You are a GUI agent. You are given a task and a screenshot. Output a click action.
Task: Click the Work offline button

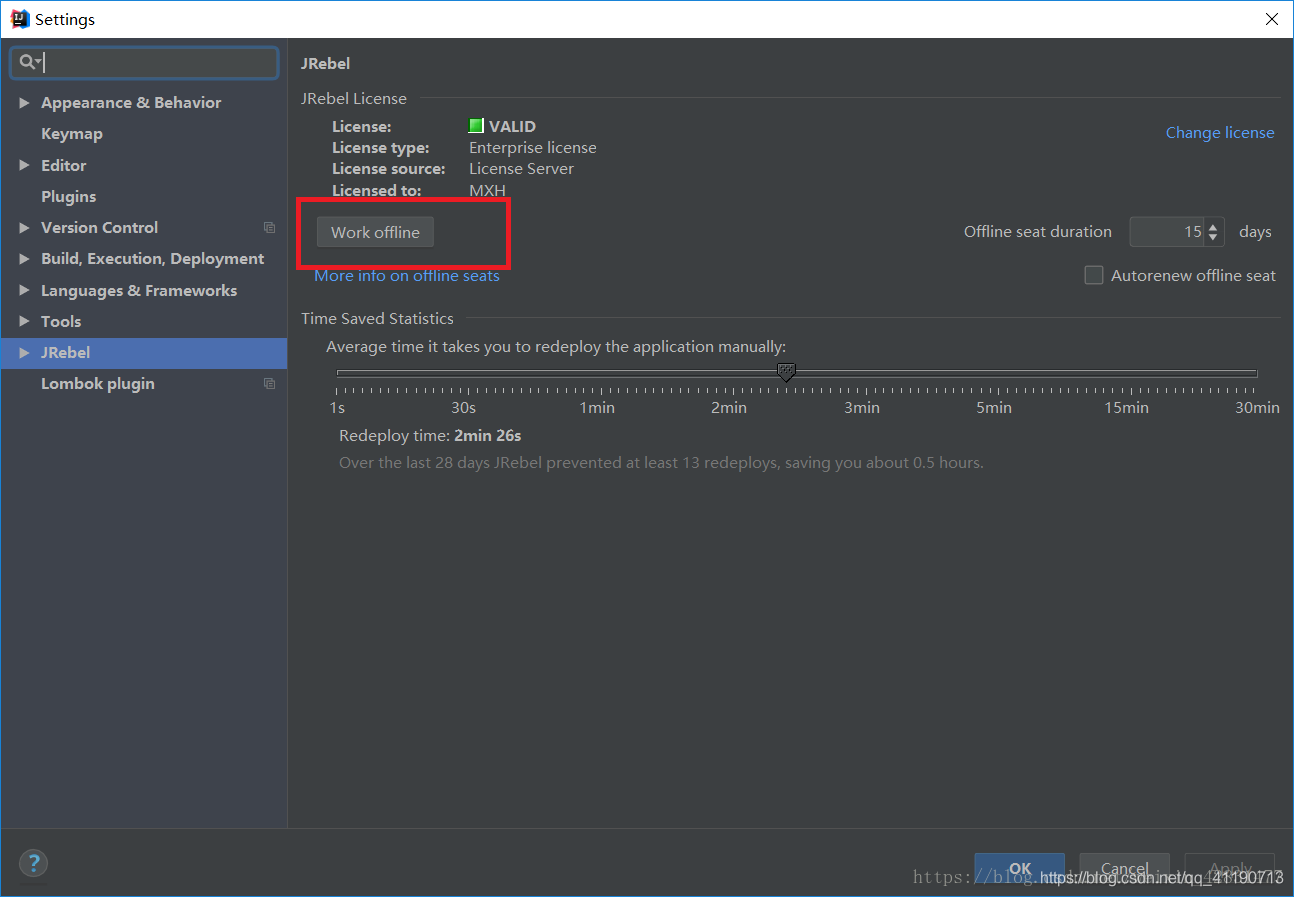[375, 232]
